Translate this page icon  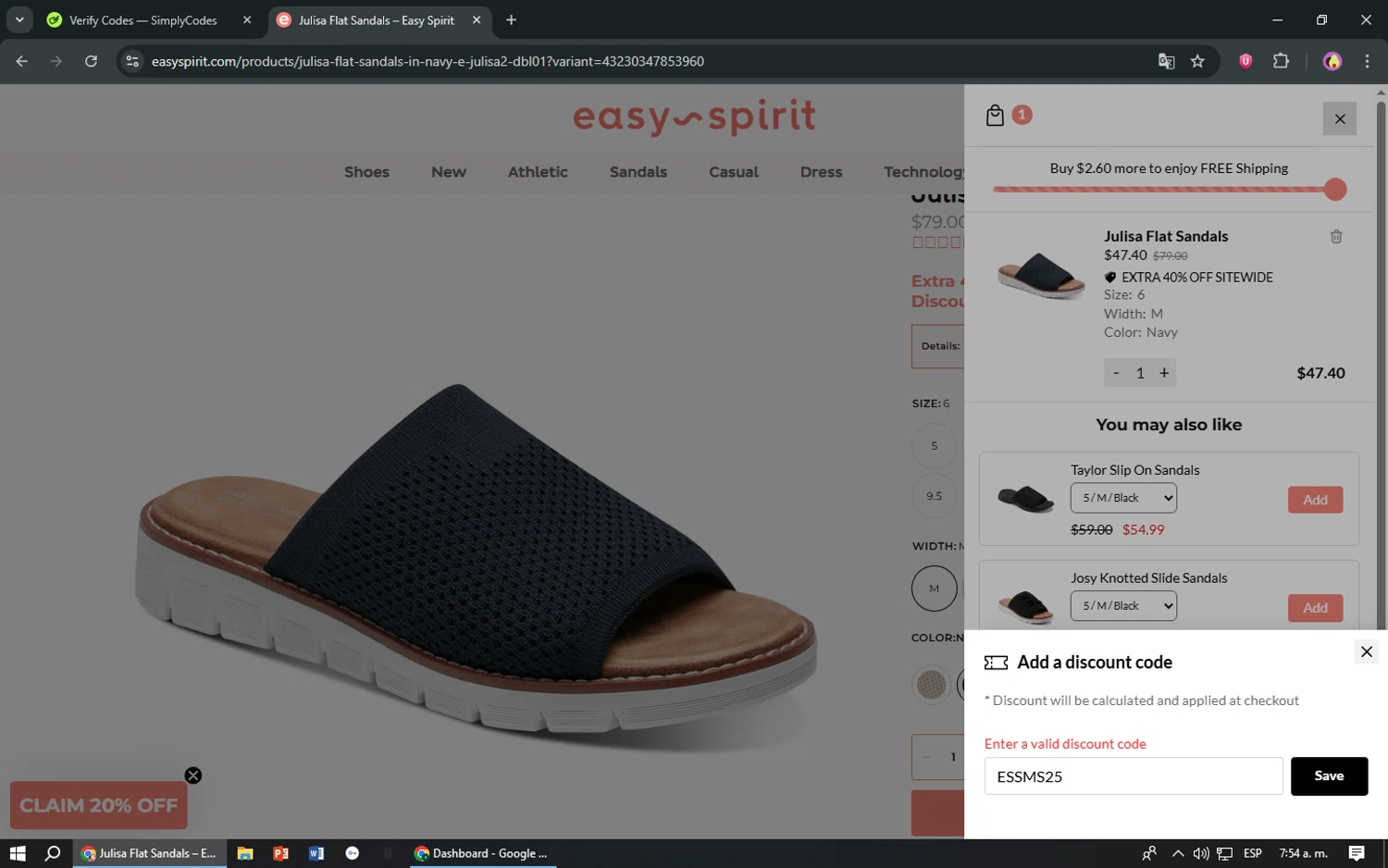click(1166, 61)
